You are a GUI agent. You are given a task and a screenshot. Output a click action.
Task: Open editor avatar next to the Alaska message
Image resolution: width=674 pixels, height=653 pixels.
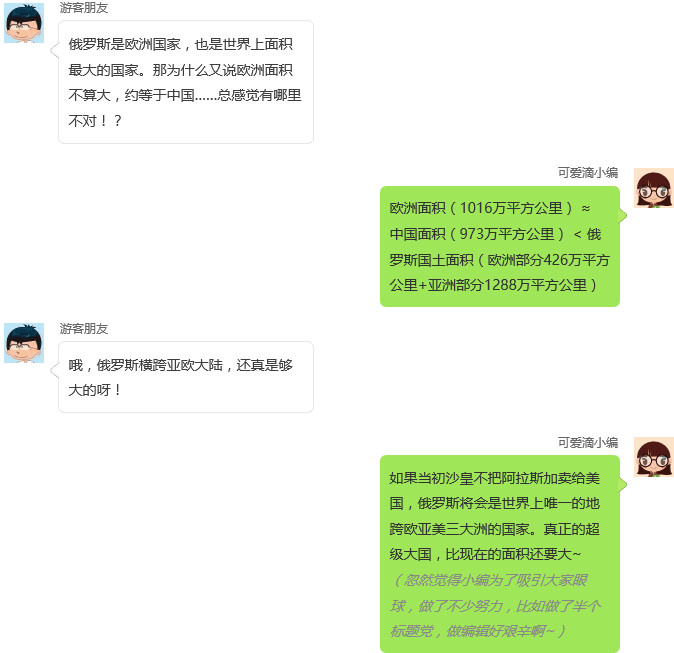[654, 457]
